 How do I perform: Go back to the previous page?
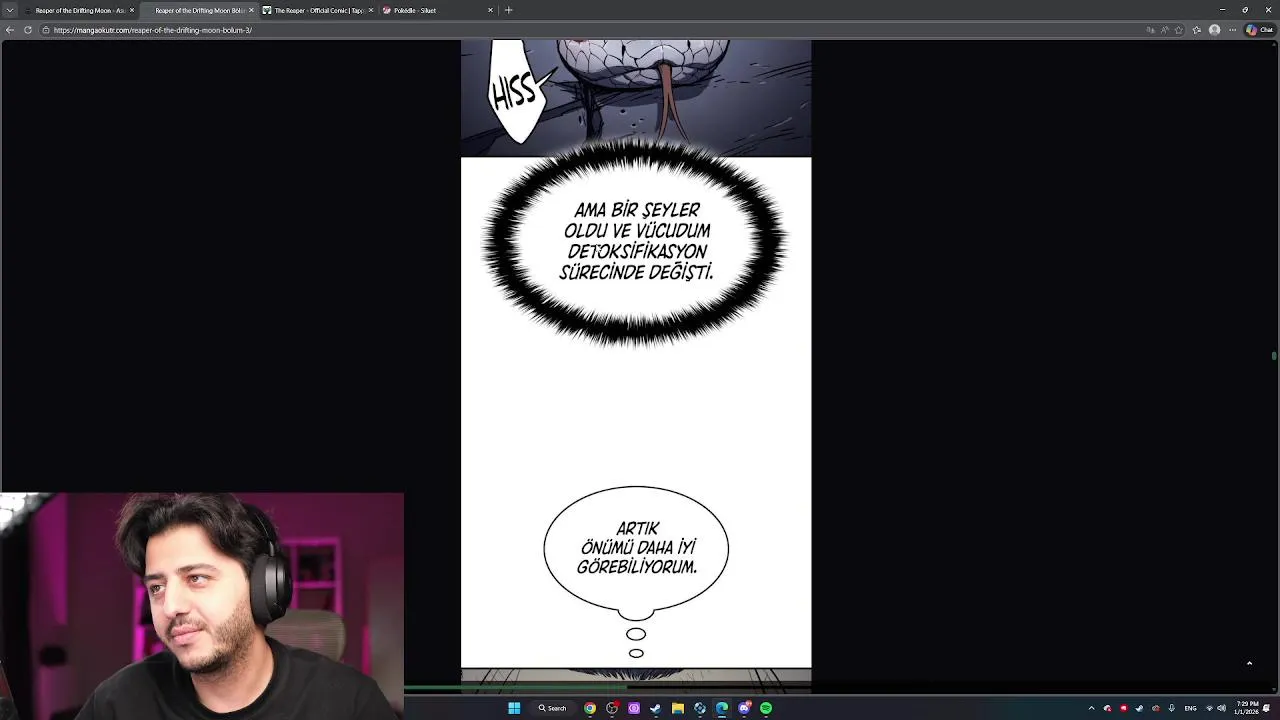tap(10, 30)
